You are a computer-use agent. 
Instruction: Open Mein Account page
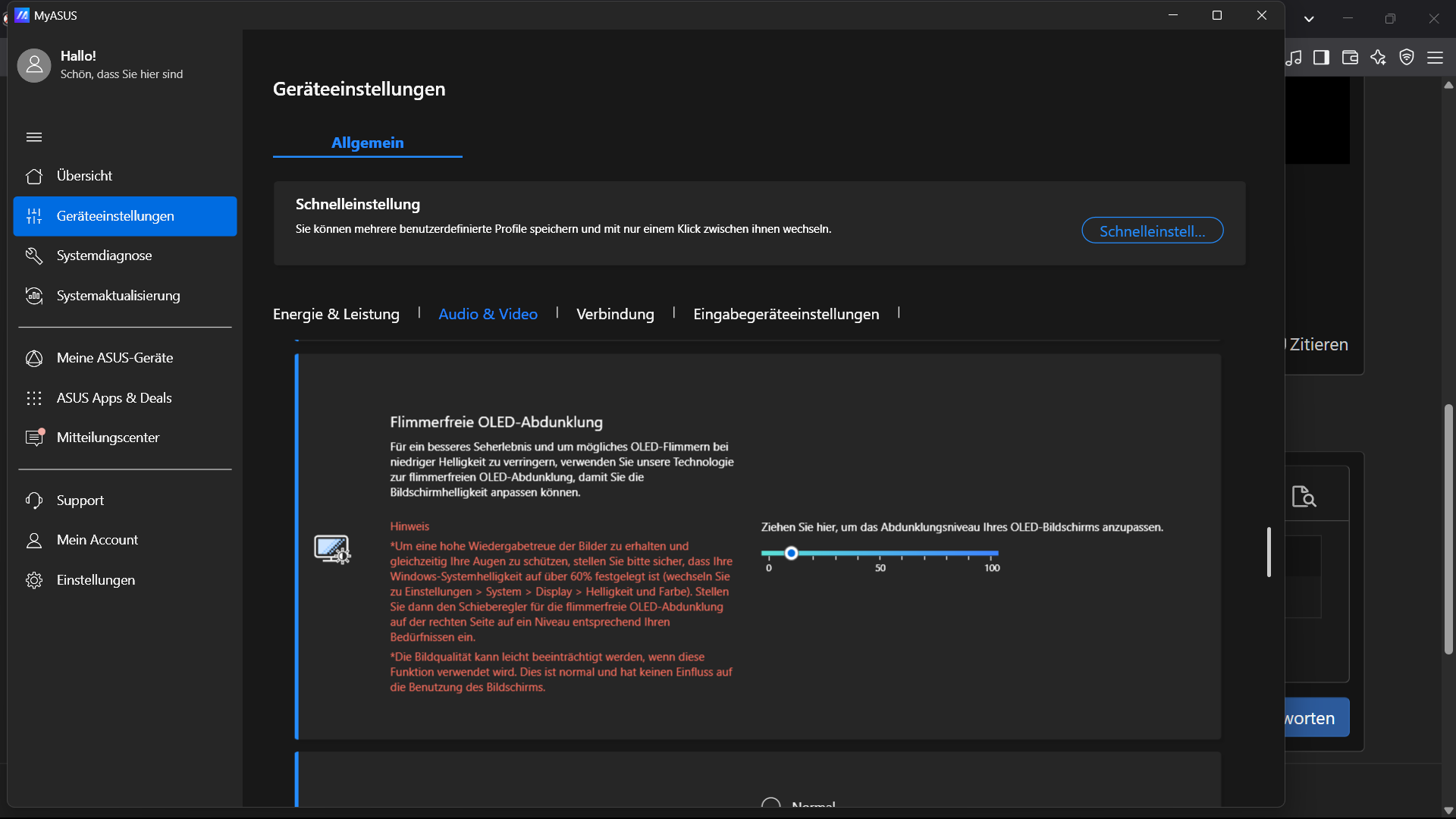97,540
